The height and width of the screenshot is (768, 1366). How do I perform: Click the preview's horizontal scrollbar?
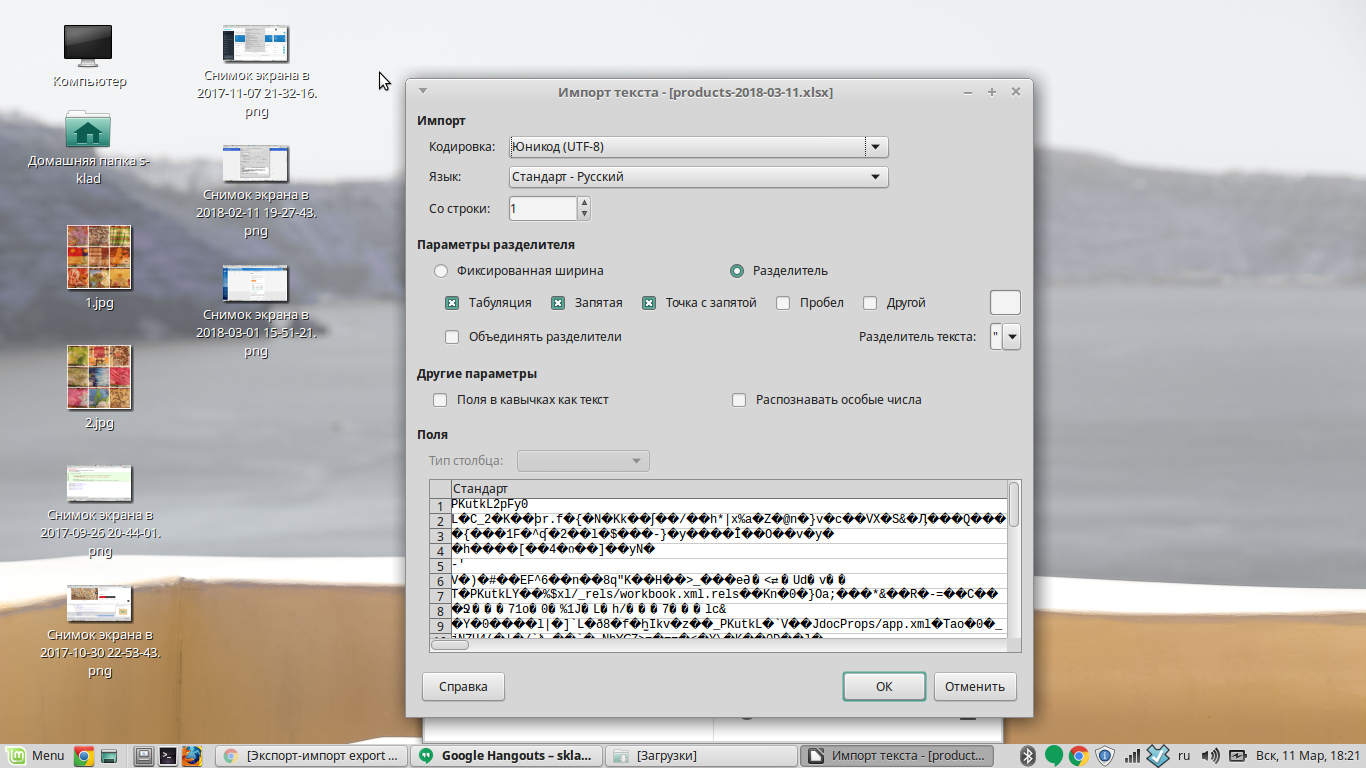click(450, 645)
